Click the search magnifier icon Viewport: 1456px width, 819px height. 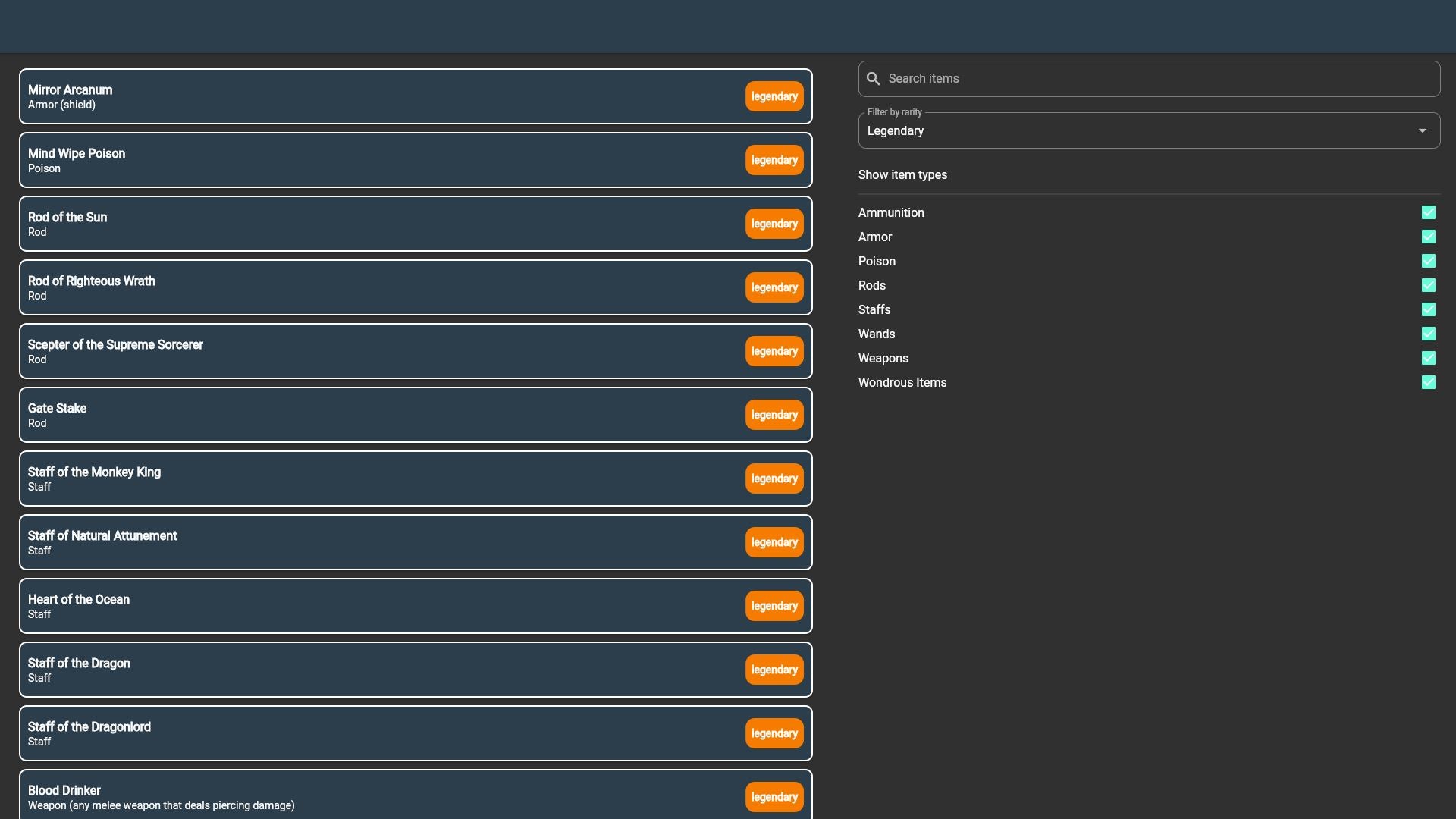coord(873,79)
